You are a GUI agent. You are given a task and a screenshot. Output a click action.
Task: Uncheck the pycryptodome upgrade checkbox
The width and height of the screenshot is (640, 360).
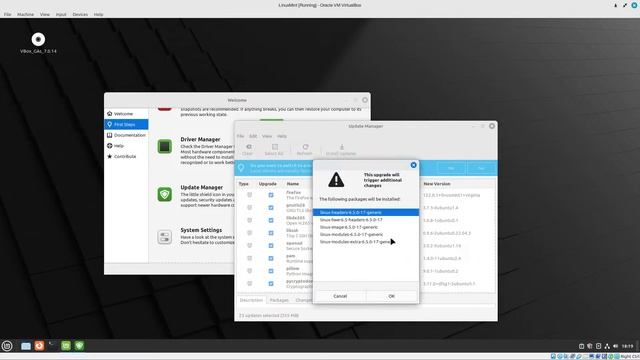tap(271, 284)
